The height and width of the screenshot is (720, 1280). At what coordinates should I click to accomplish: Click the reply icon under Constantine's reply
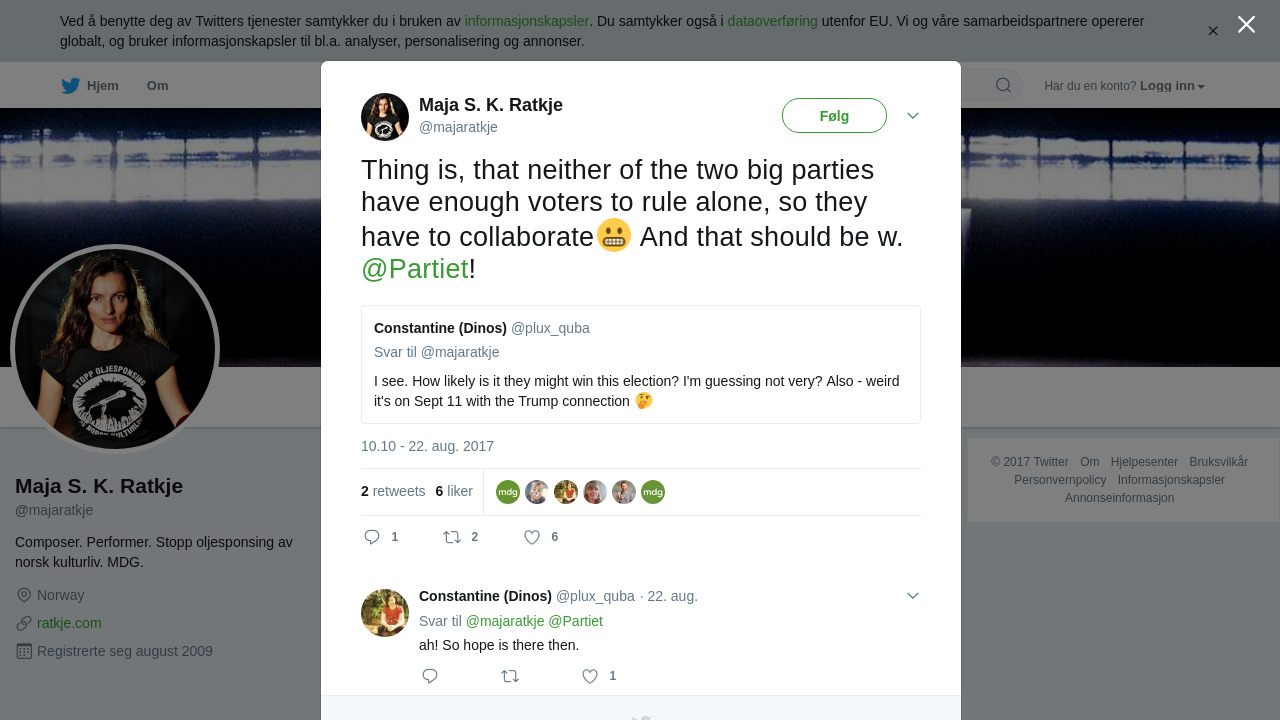(430, 676)
